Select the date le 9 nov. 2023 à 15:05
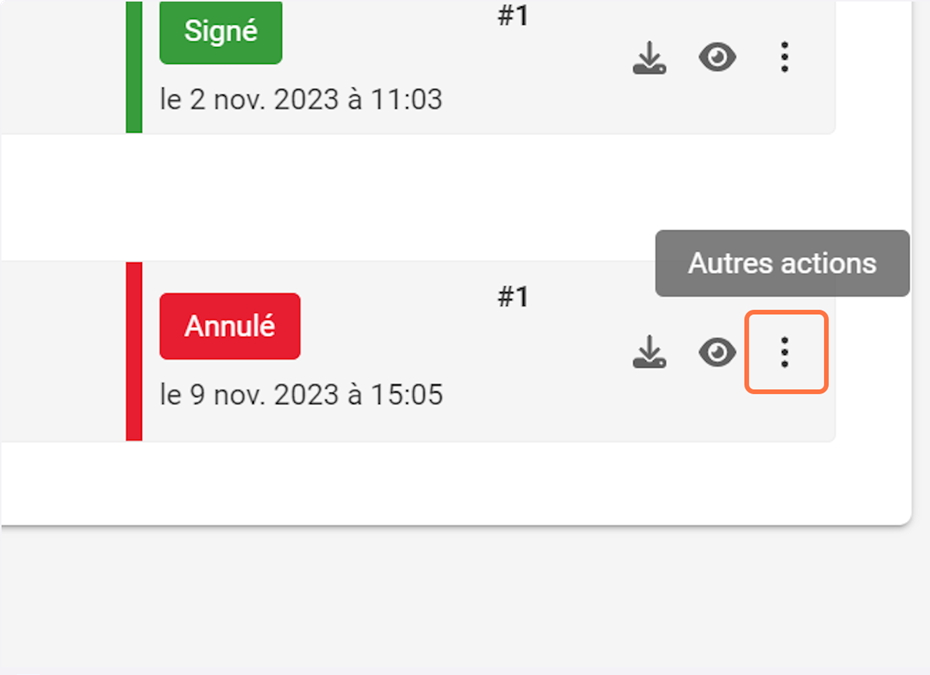Screen dimensions: 930x675 pyautogui.click(x=301, y=395)
